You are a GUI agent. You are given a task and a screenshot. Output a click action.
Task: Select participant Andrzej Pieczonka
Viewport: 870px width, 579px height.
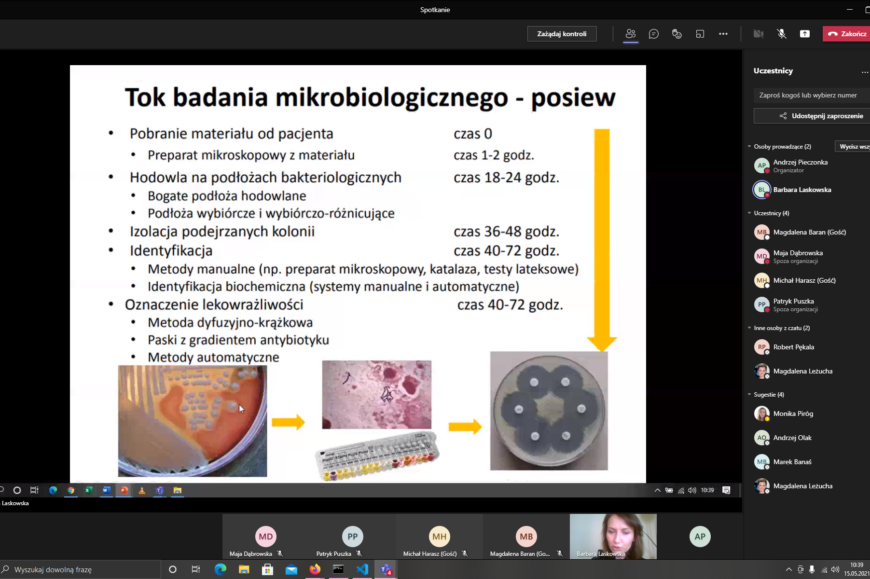coord(807,165)
